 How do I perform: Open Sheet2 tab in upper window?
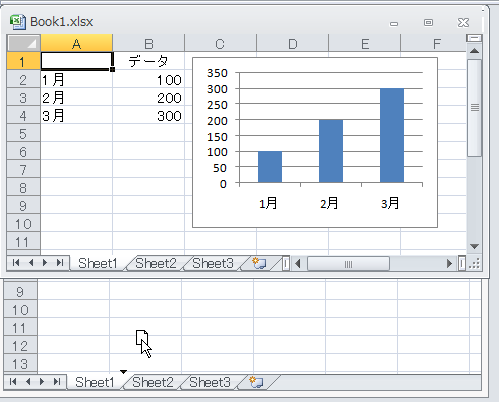(156, 263)
